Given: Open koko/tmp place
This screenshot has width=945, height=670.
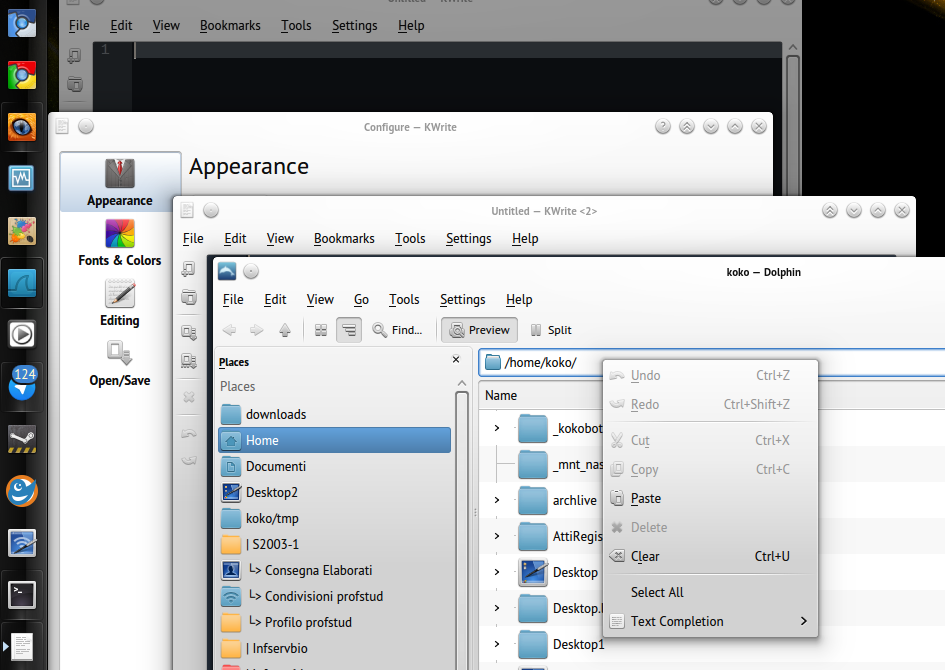Looking at the screenshot, I should [334, 518].
